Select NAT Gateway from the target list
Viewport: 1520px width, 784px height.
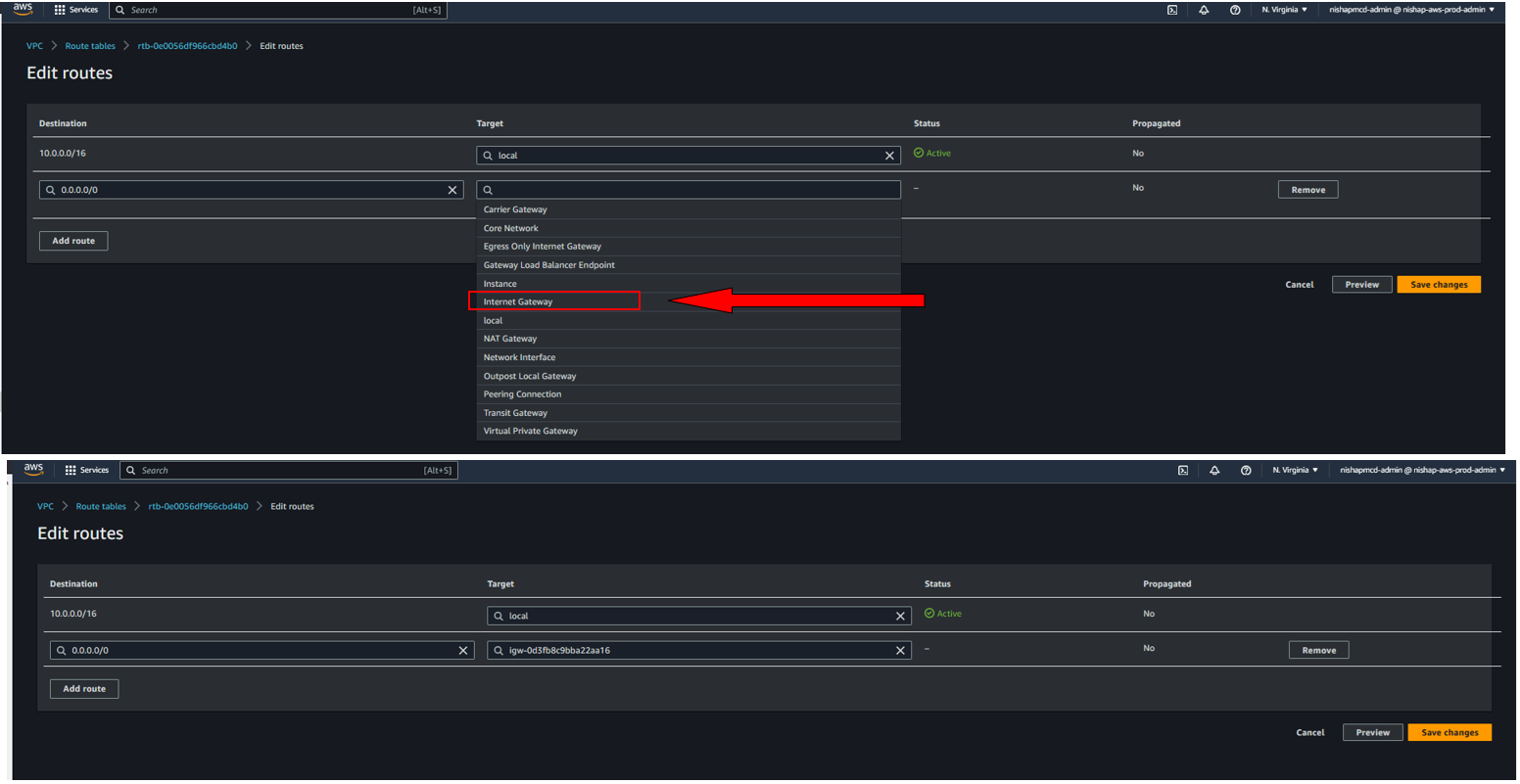510,339
